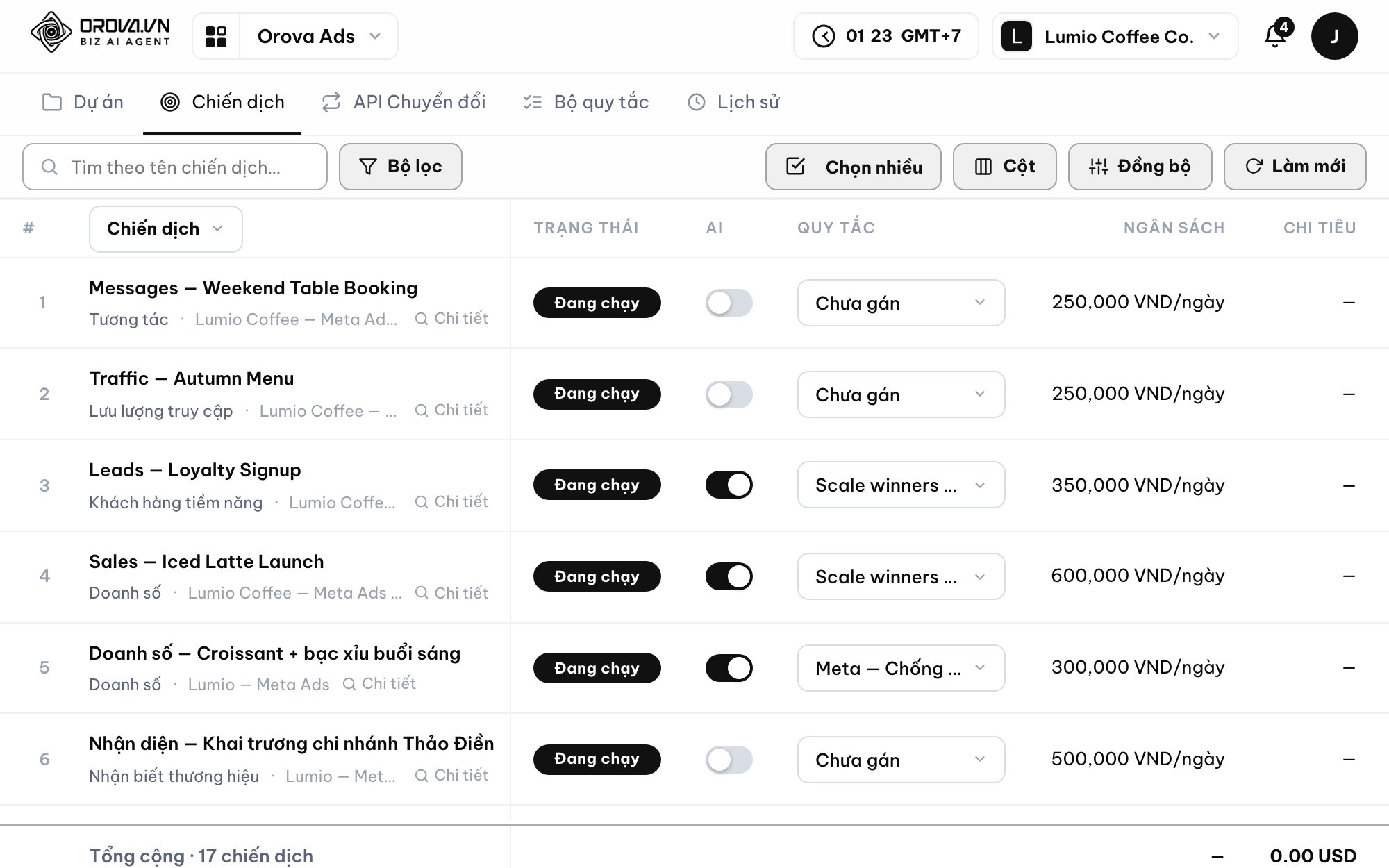Click detail magnifier for Sales – Iced Latte Launch
Image resolution: width=1389 pixels, height=868 pixels.
coord(422,593)
